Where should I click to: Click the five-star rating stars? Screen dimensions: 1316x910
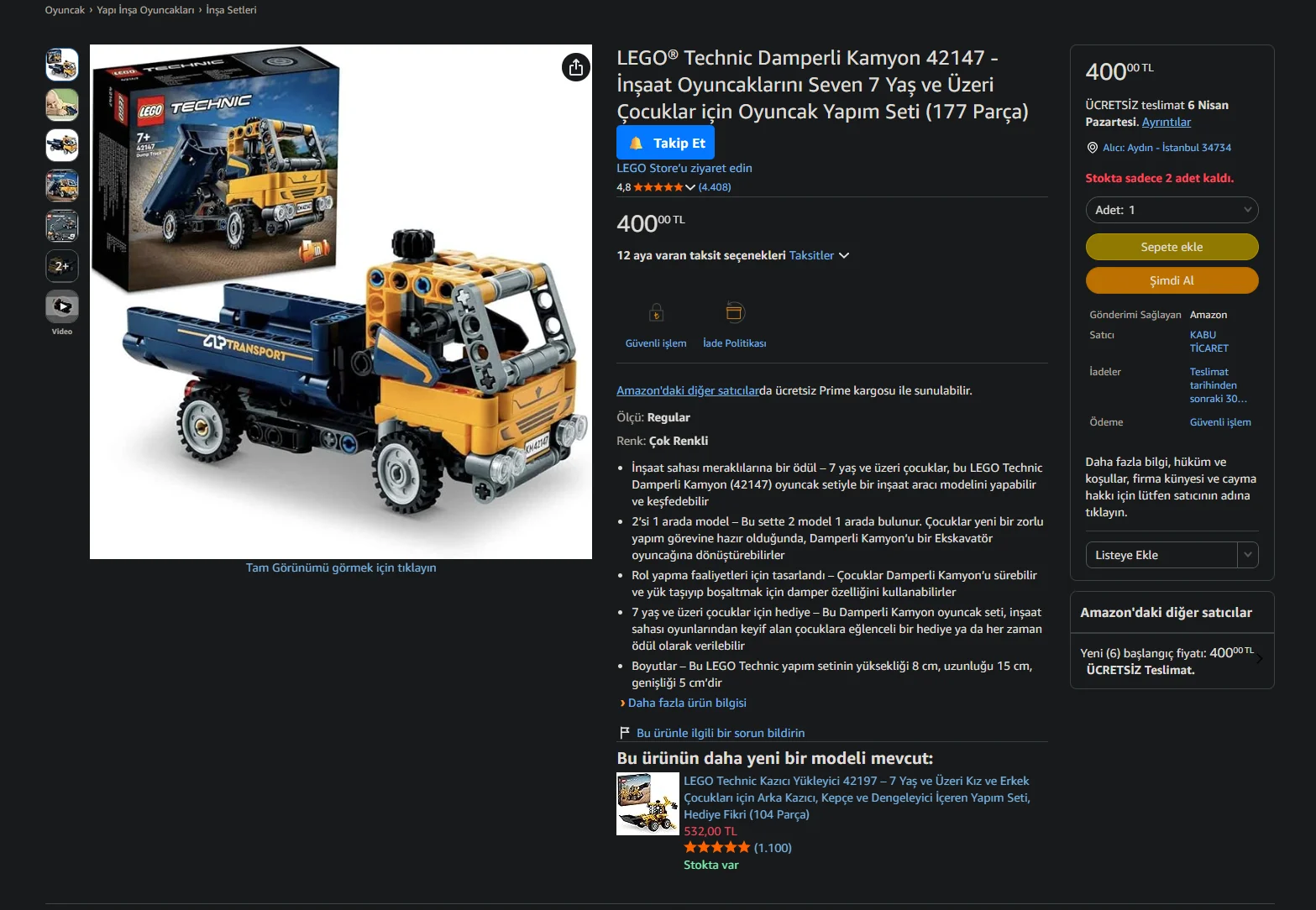click(x=658, y=187)
